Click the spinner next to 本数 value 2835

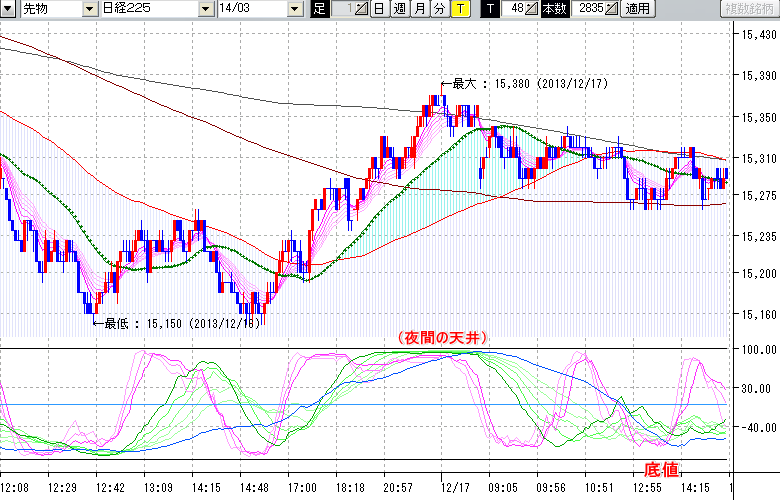coord(611,9)
